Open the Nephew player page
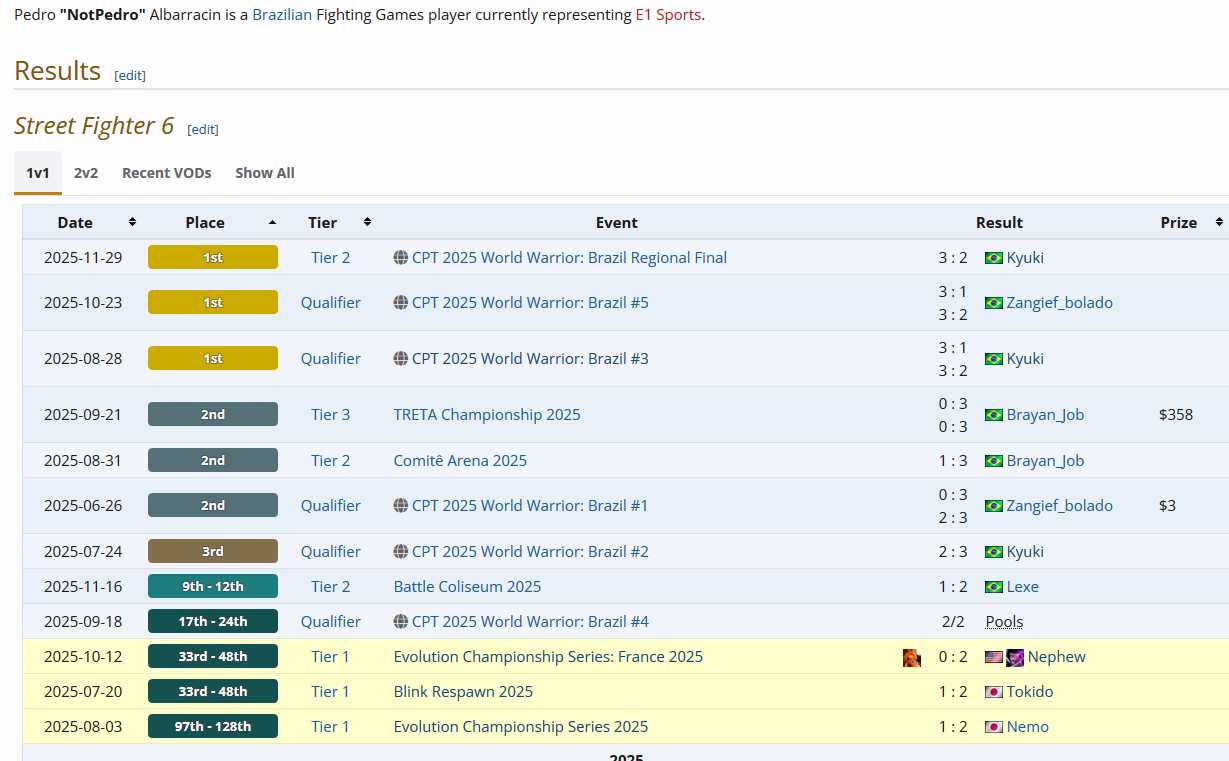1229x761 pixels. pos(1057,656)
